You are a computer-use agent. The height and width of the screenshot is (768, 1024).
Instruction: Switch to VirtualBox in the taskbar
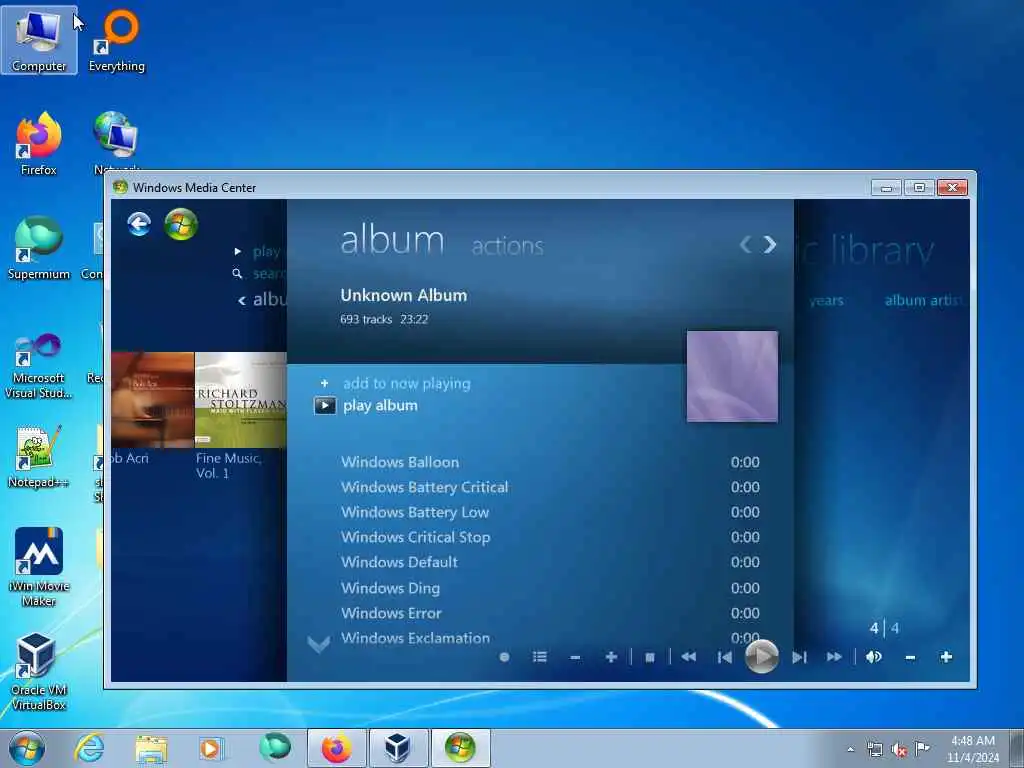398,748
